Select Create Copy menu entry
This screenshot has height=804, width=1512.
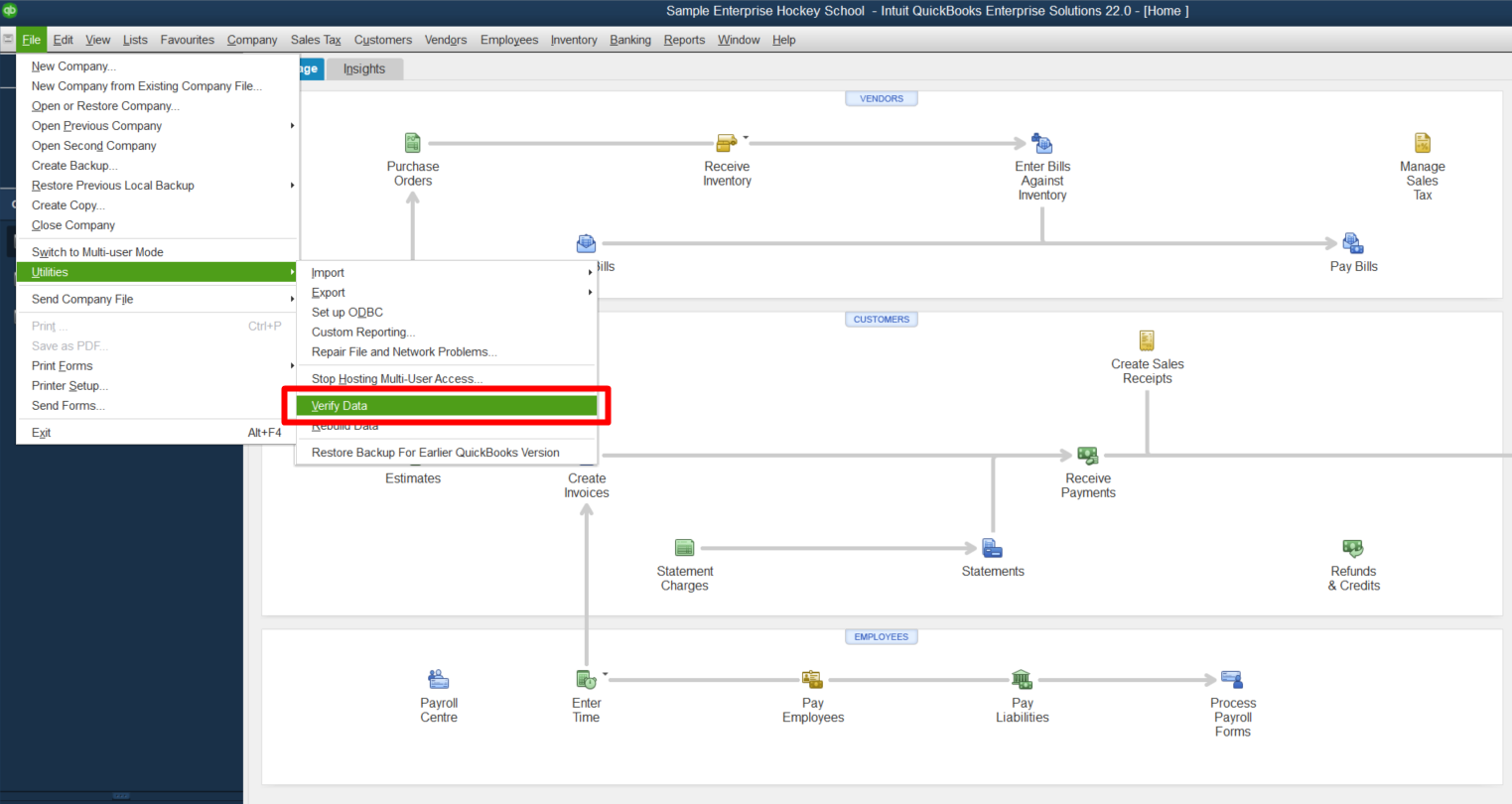[157, 205]
